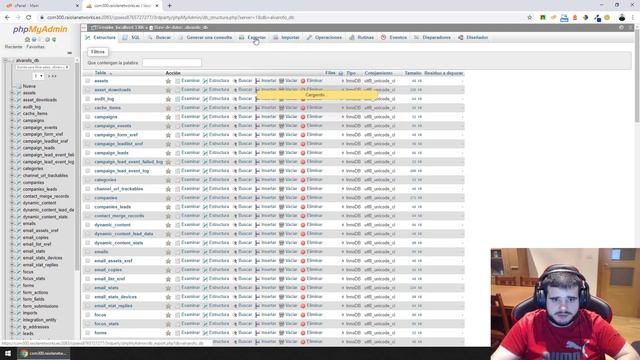Collapse the alvarofo_db database node
Image resolution: width=640 pixels, height=360 pixels.
(5, 60)
